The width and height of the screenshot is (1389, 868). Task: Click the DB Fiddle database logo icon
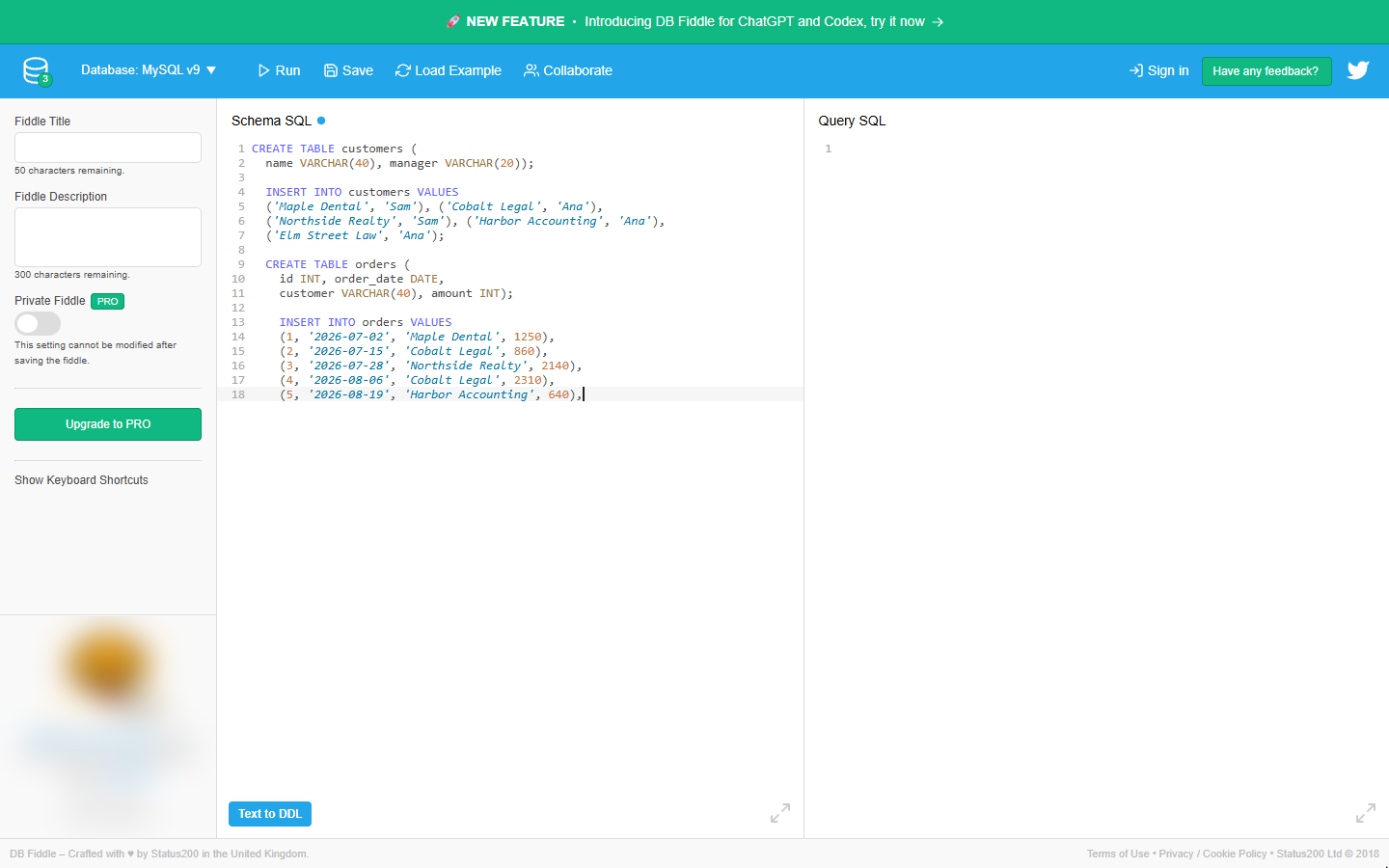click(x=37, y=71)
